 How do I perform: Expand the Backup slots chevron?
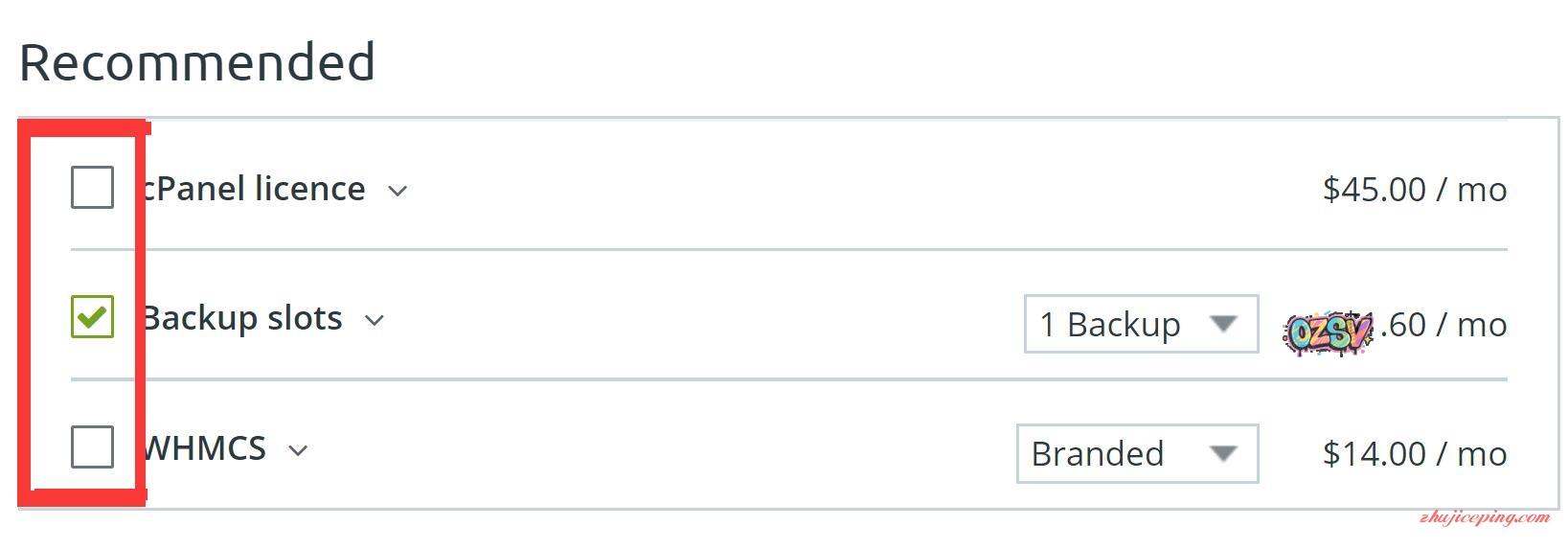(x=375, y=320)
